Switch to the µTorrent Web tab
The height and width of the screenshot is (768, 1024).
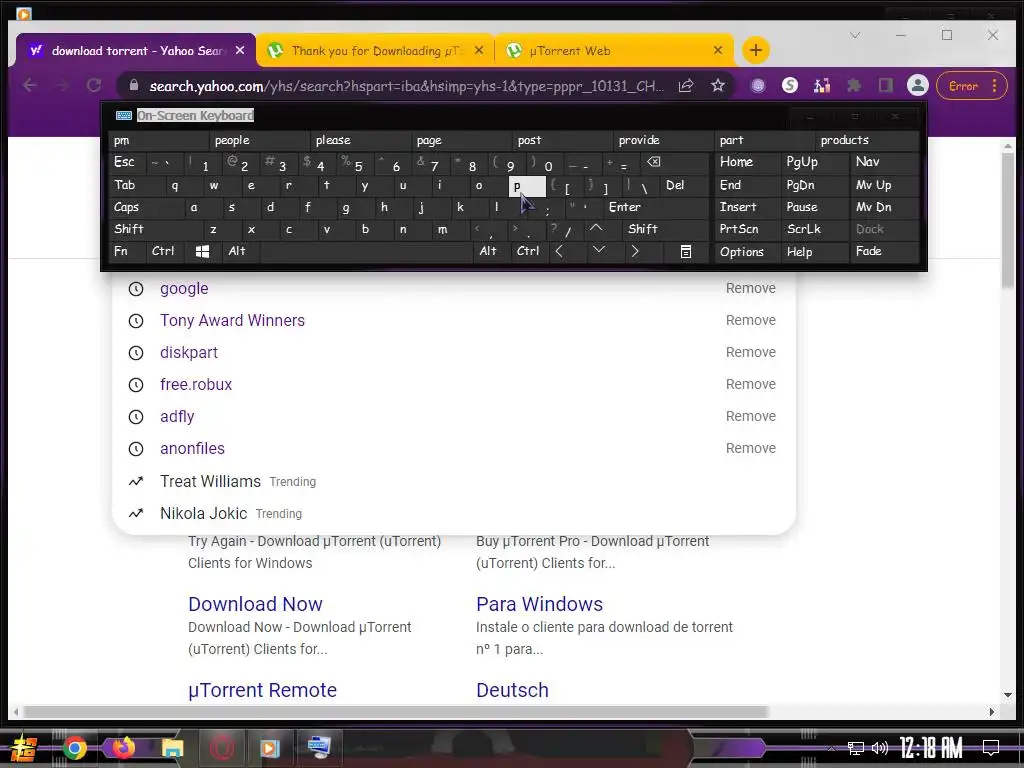click(x=614, y=50)
